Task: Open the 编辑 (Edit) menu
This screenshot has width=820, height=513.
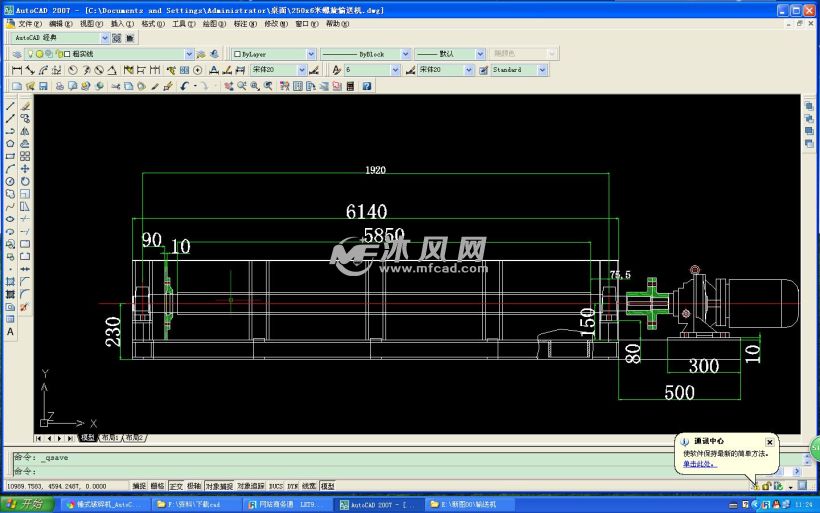Action: coord(61,24)
